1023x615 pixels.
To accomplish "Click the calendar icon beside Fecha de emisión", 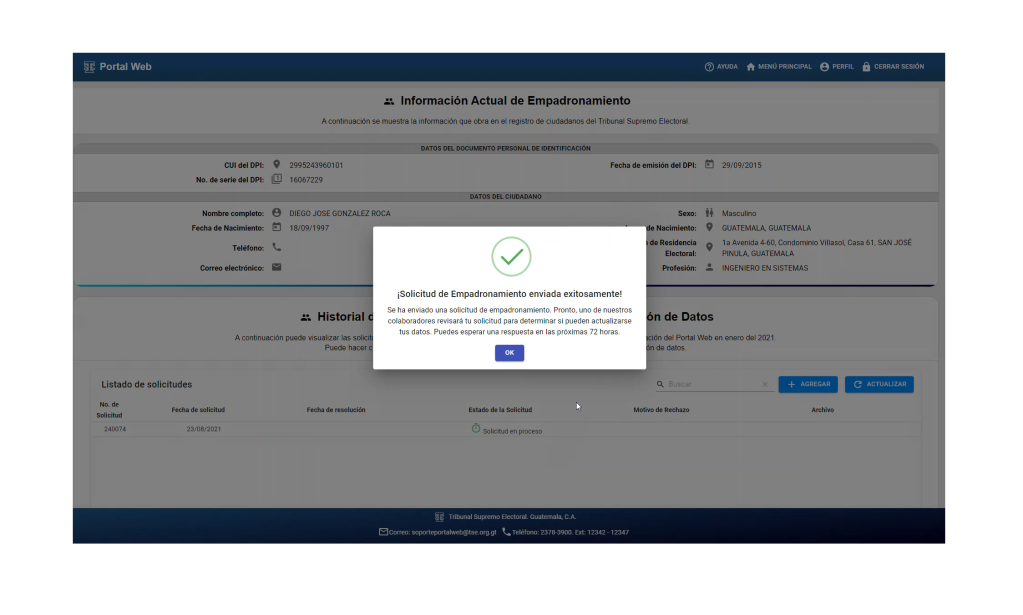I will [709, 165].
